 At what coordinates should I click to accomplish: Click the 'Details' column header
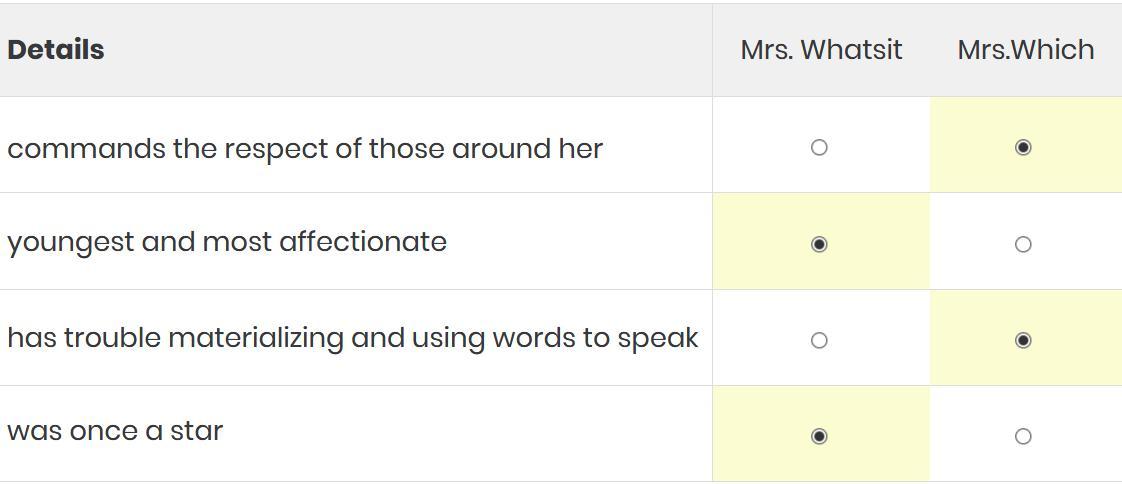click(x=56, y=49)
